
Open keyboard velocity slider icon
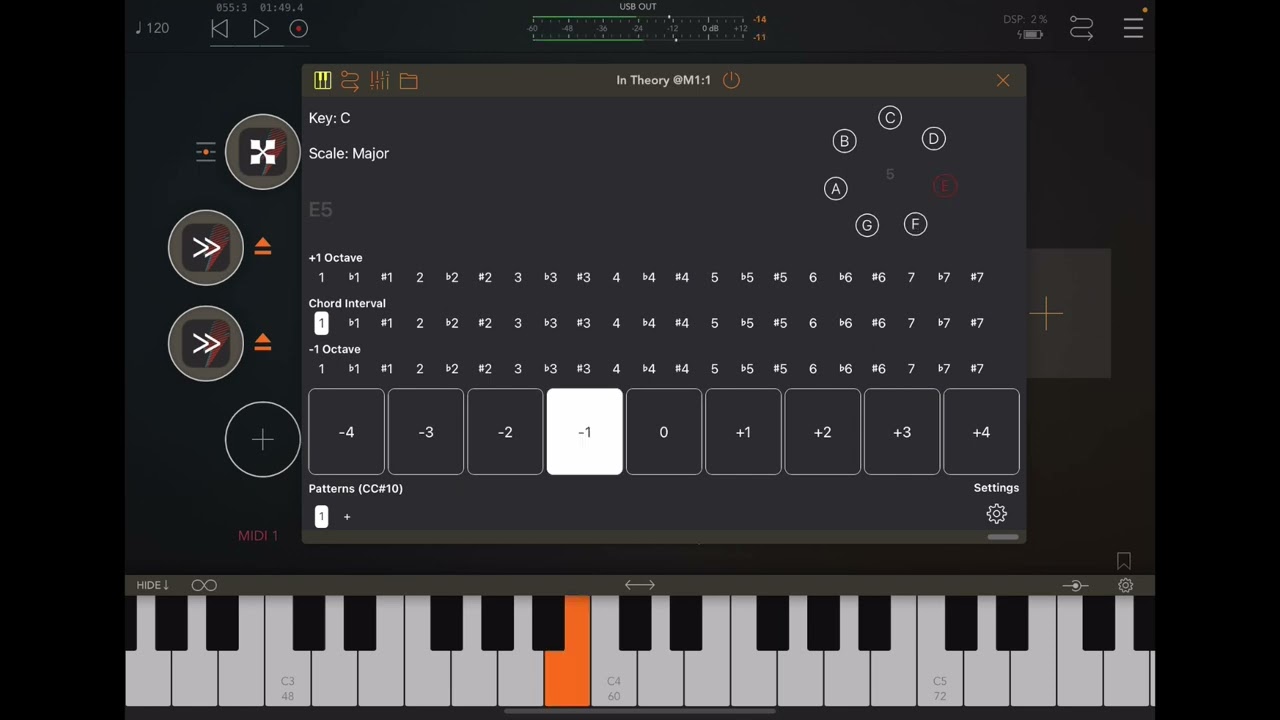[x=1075, y=585]
